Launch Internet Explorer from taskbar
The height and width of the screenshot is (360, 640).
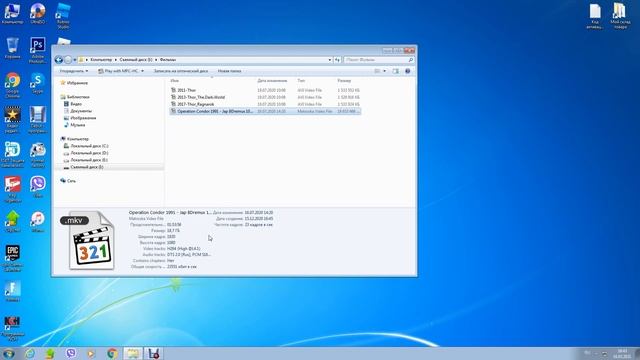point(30,353)
